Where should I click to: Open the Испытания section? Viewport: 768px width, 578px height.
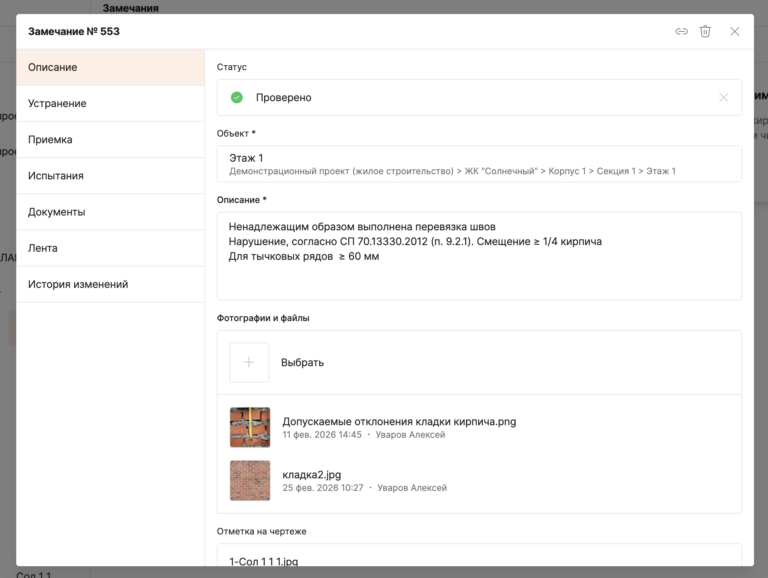click(x=110, y=176)
